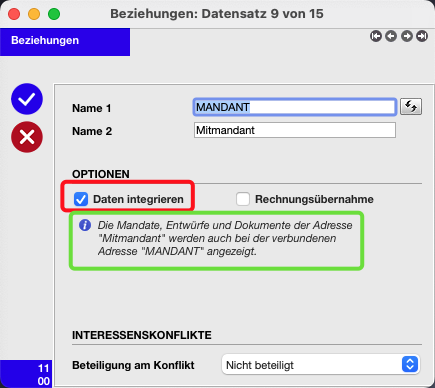
Task: Jump to the last record arrow
Action: [422, 36]
